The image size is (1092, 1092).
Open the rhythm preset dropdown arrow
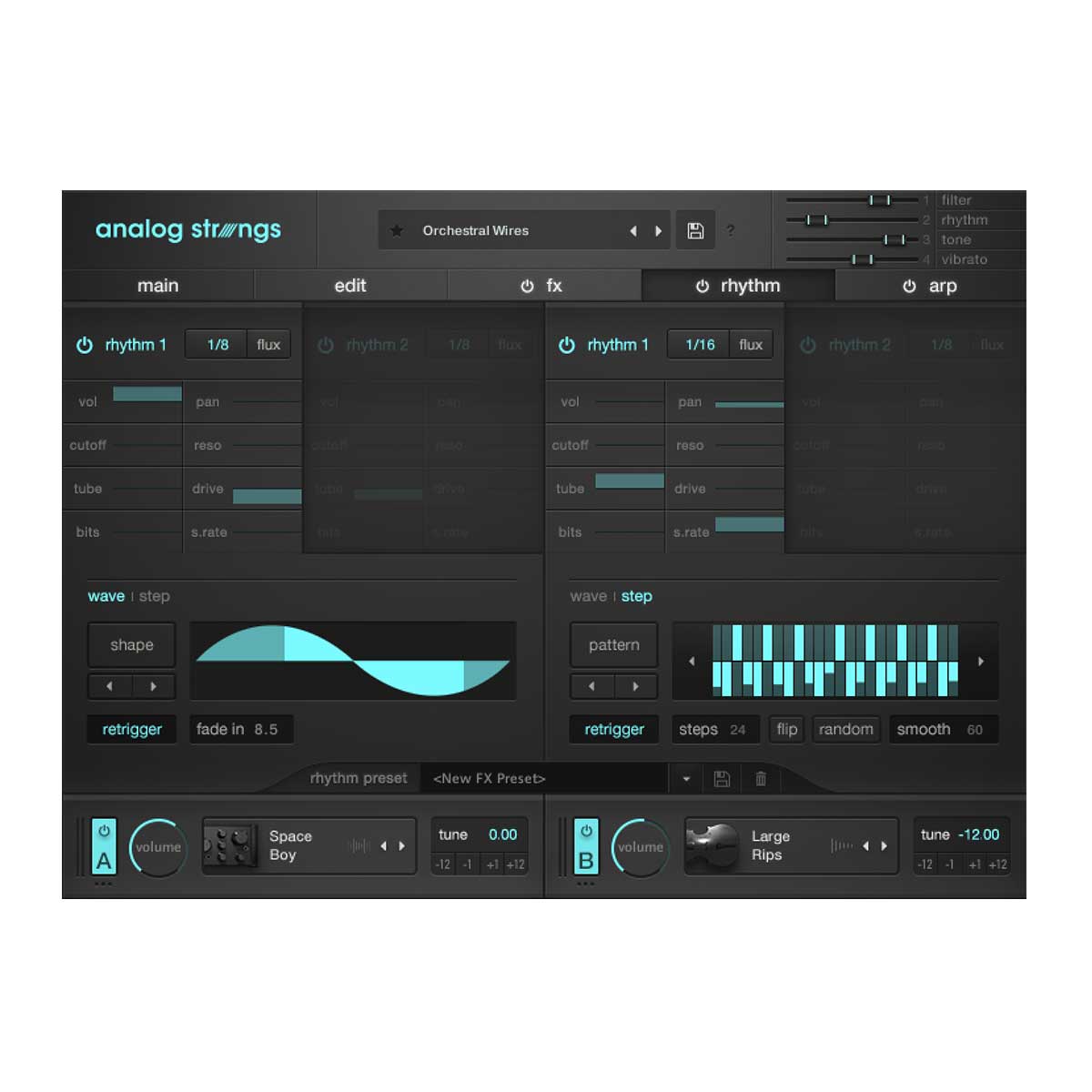point(685,779)
